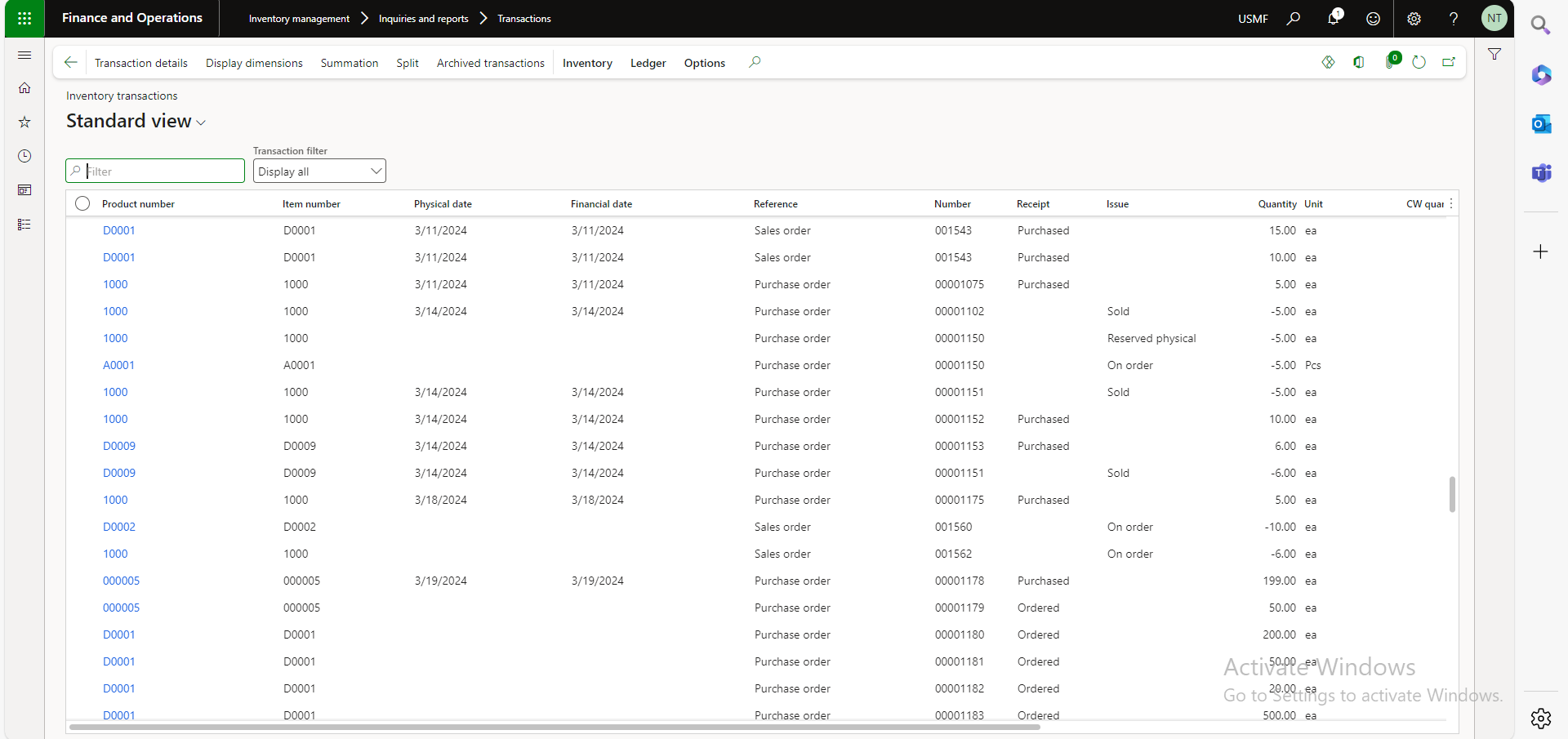Open the Teams icon in right sidebar
Image resolution: width=1568 pixels, height=739 pixels.
[1541, 172]
